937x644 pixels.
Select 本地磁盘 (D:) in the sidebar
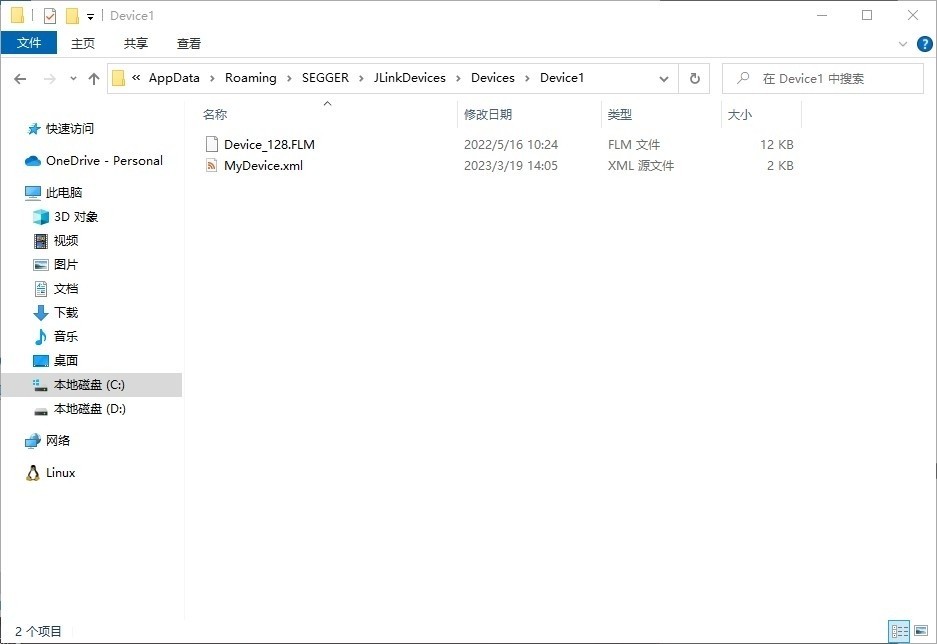point(89,409)
